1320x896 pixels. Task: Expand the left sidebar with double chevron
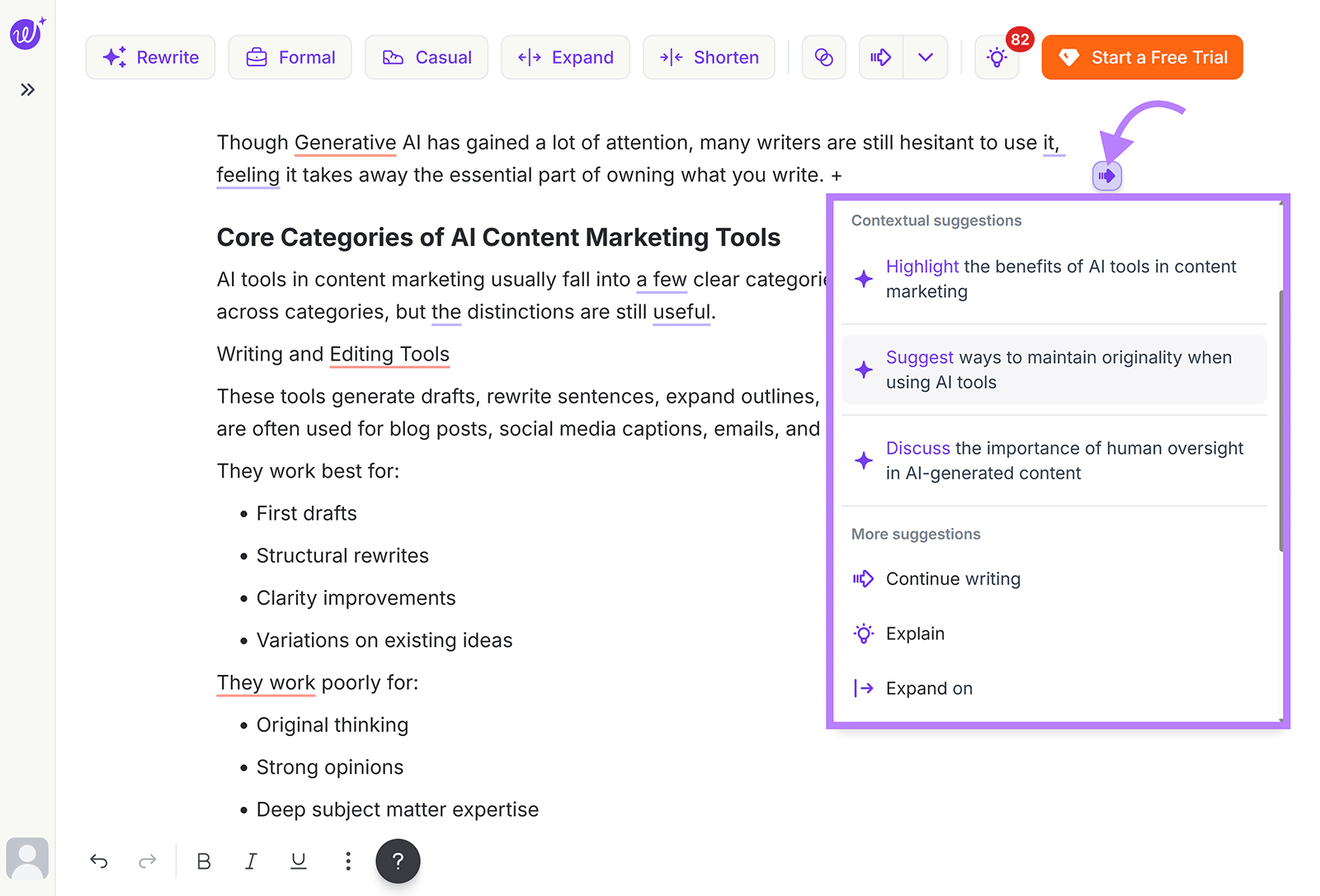tap(28, 90)
